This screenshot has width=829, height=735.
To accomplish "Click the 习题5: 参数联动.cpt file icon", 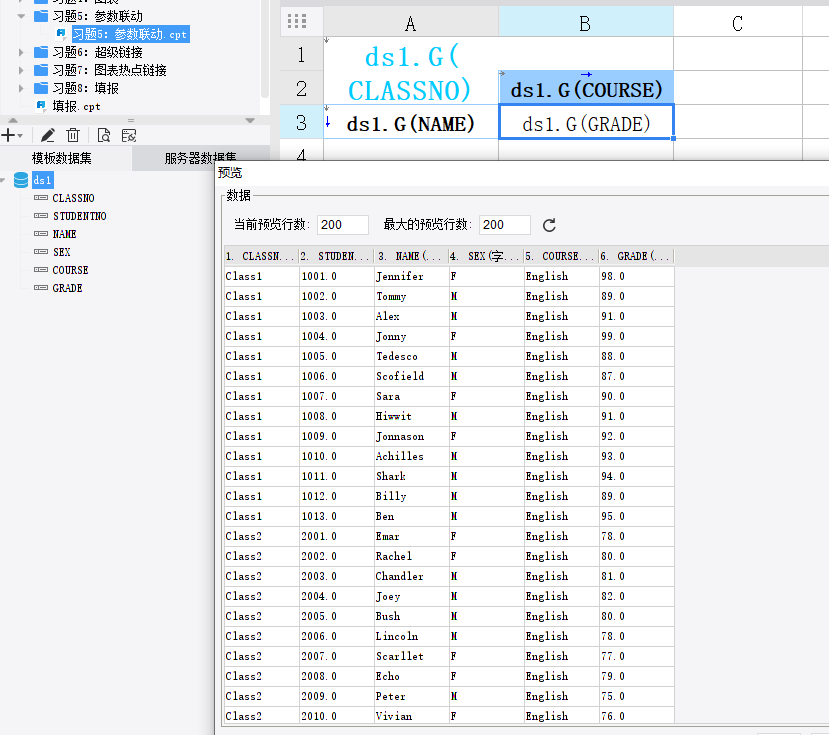I will [61, 34].
